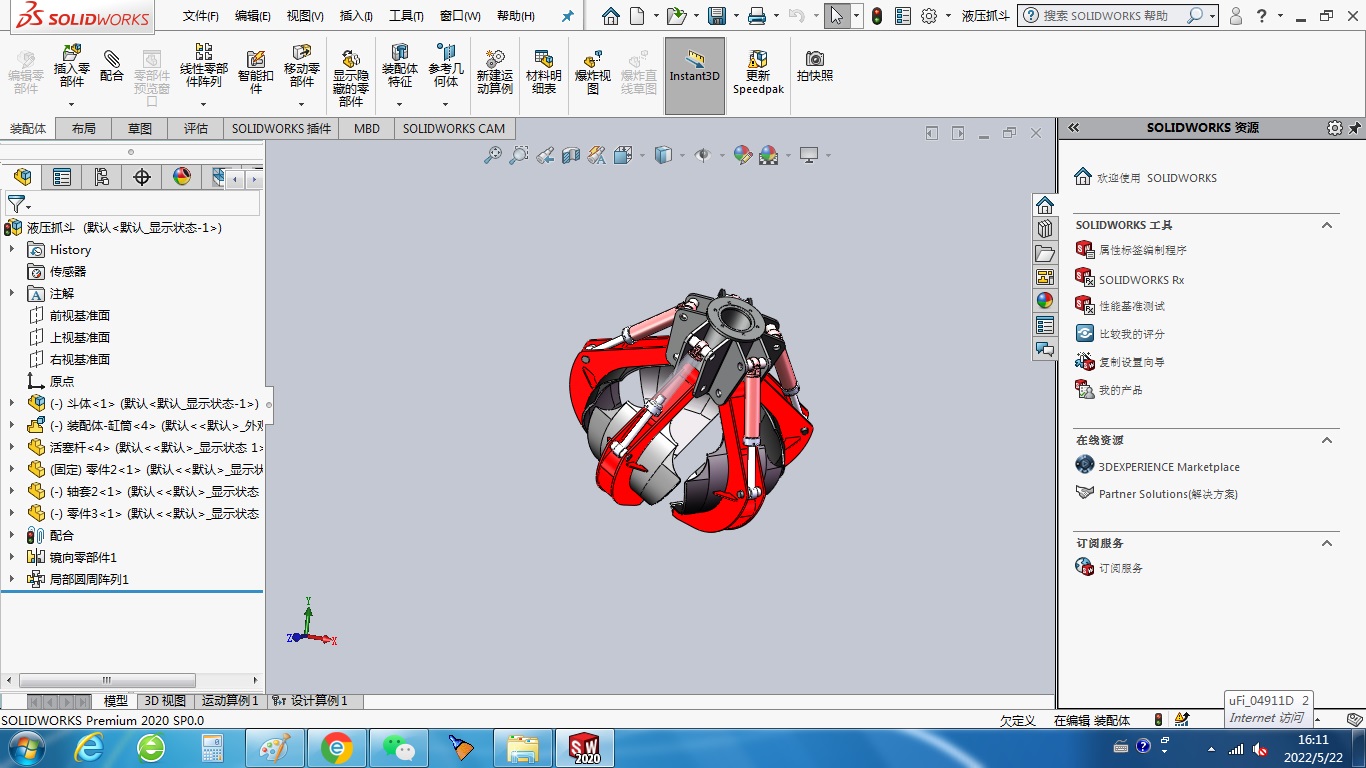Click Update Speedpak (更新 Speedpak) tool
This screenshot has height=768, width=1366.
click(x=758, y=71)
